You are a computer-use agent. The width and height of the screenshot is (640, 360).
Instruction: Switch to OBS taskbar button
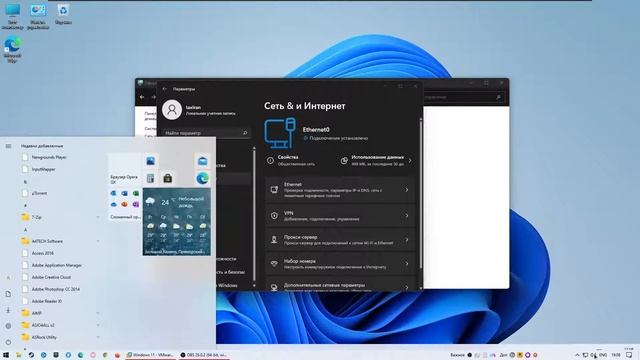[x=203, y=355]
